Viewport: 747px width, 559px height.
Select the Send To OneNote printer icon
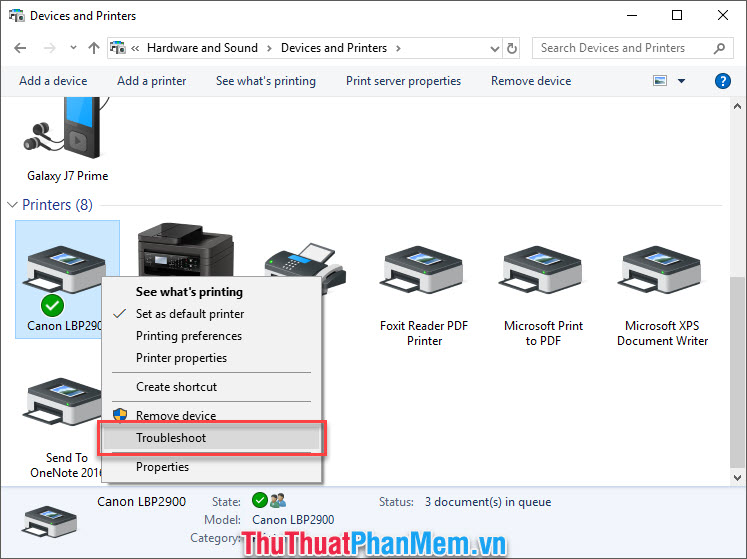click(62, 401)
